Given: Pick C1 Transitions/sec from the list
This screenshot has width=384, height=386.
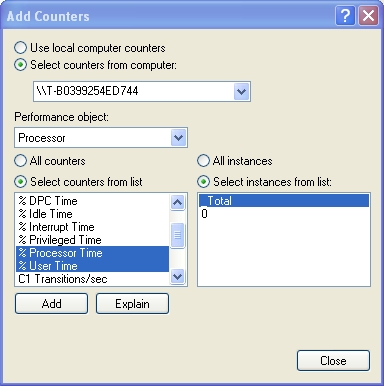Looking at the screenshot, I should point(92,279).
